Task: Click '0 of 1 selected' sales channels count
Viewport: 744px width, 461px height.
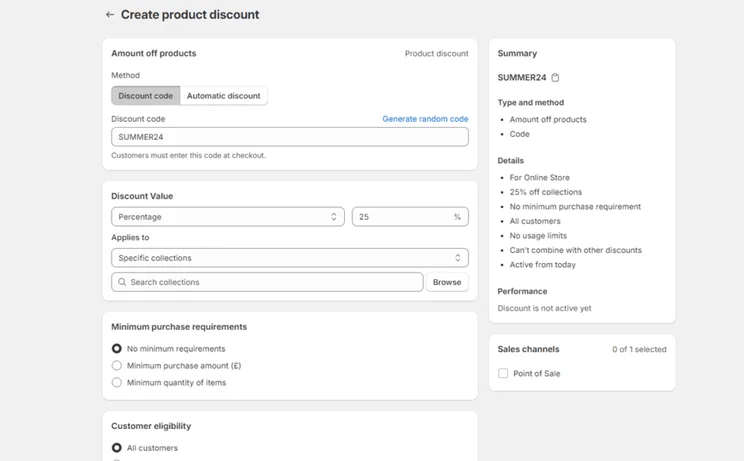Action: click(x=639, y=349)
